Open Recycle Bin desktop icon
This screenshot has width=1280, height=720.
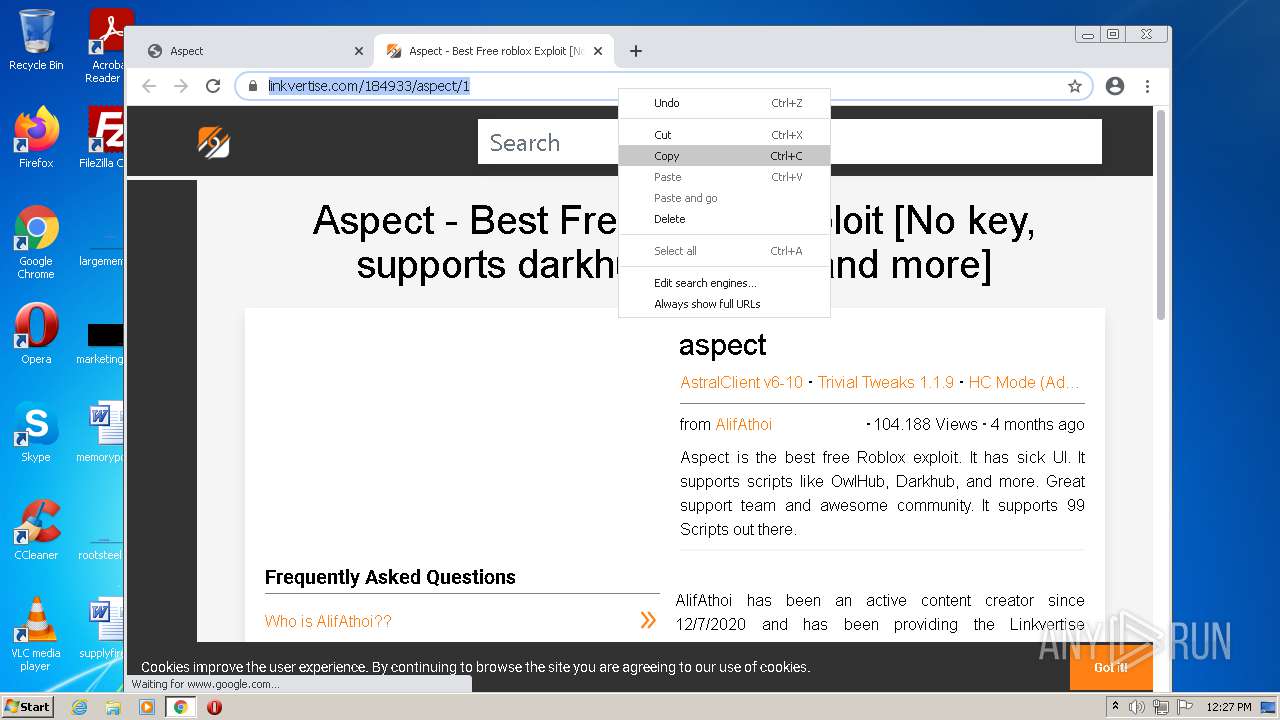point(36,40)
